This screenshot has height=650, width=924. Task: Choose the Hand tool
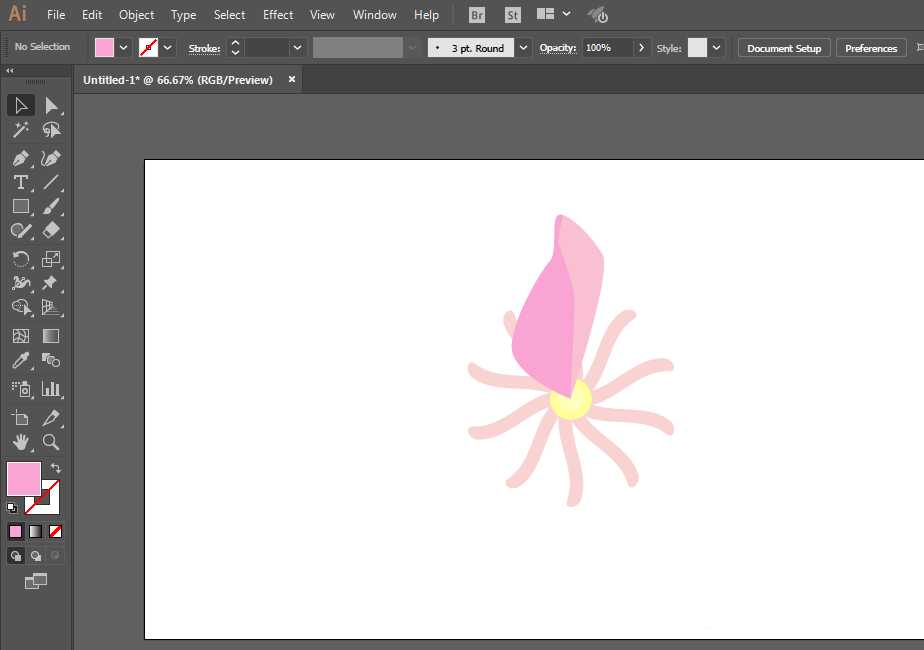click(x=20, y=441)
